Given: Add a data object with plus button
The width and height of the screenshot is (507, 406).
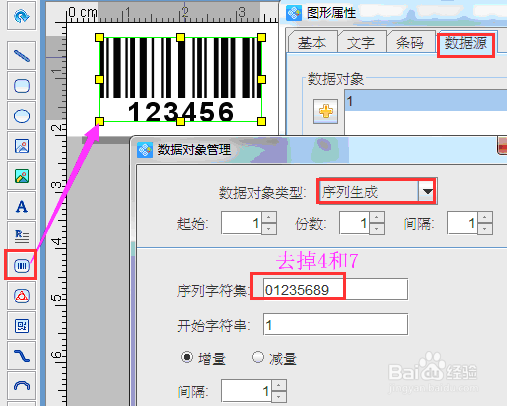Looking at the screenshot, I should (326, 111).
